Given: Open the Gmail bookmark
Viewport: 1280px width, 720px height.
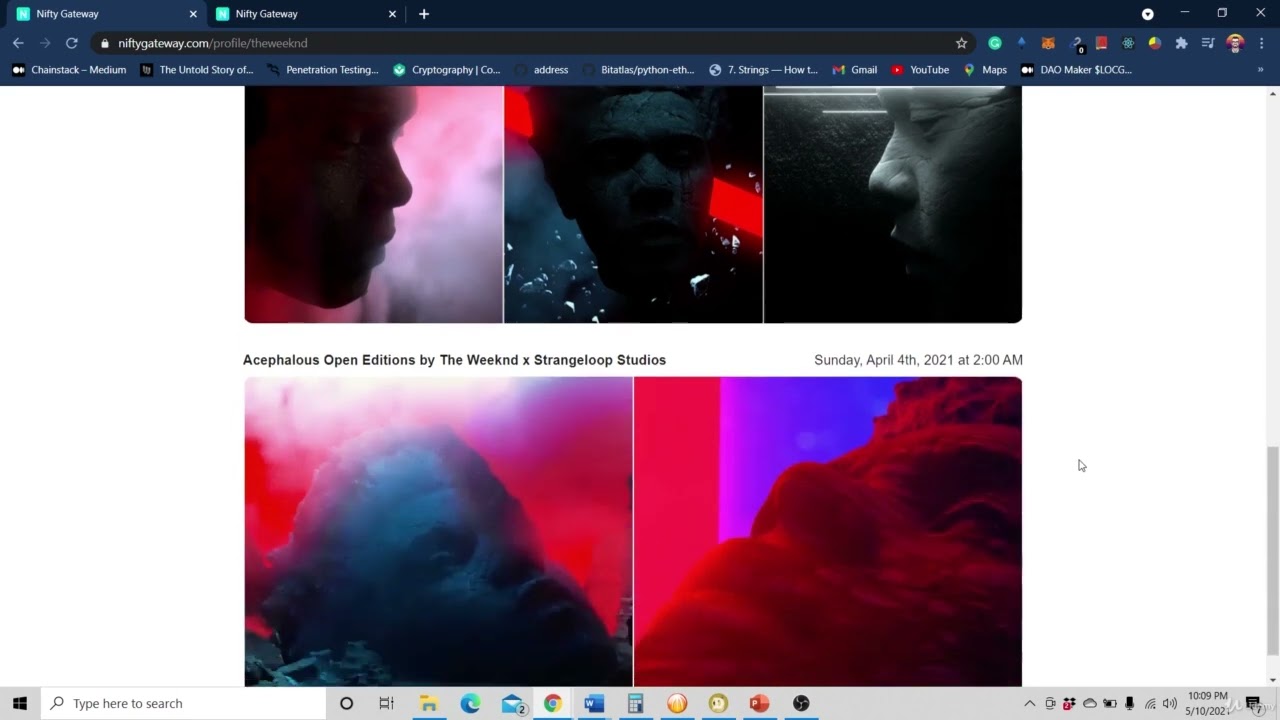Looking at the screenshot, I should [x=855, y=70].
